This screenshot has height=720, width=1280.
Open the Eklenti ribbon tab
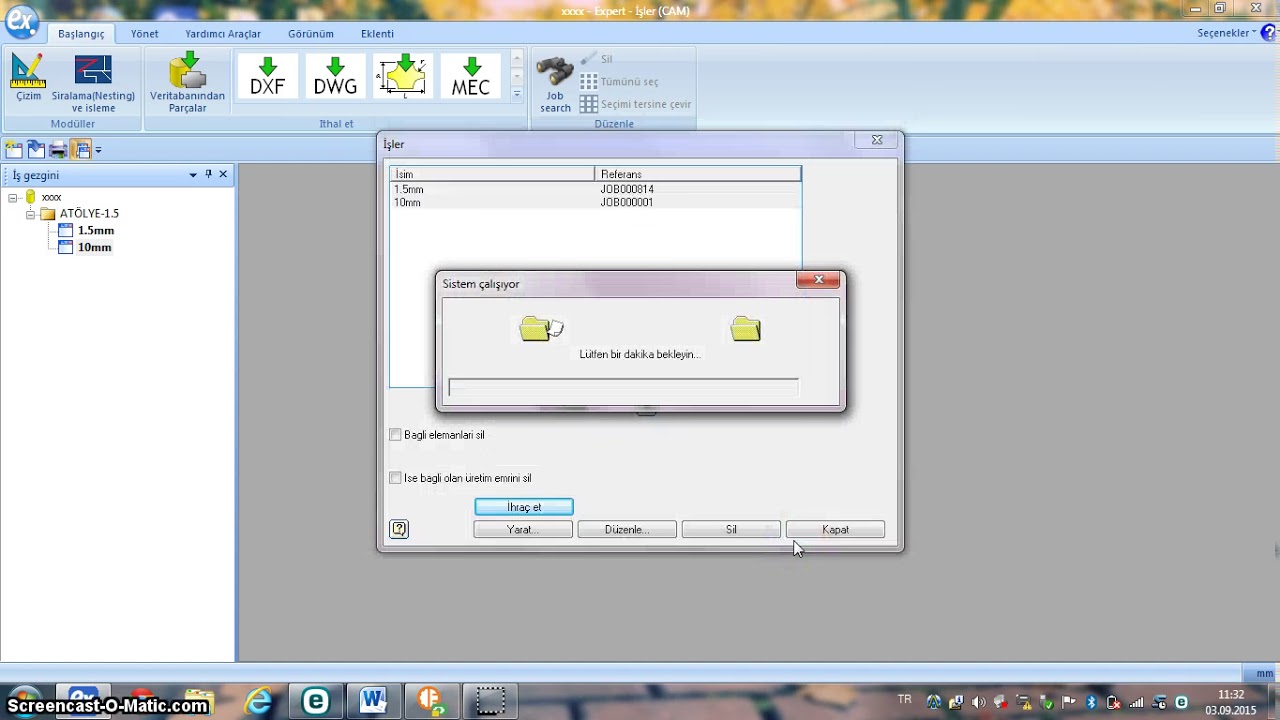377,33
